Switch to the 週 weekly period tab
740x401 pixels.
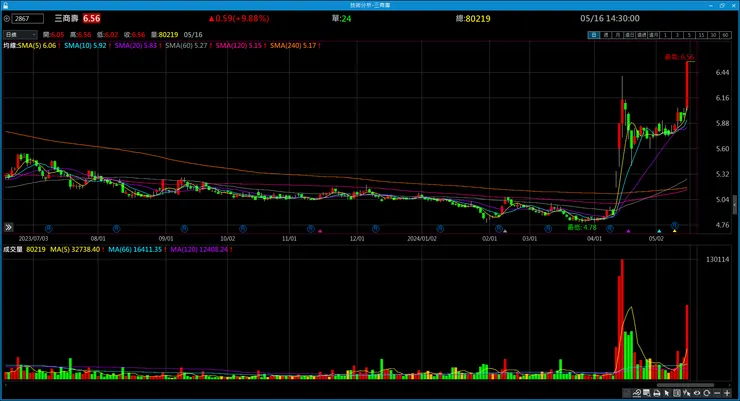coord(605,35)
